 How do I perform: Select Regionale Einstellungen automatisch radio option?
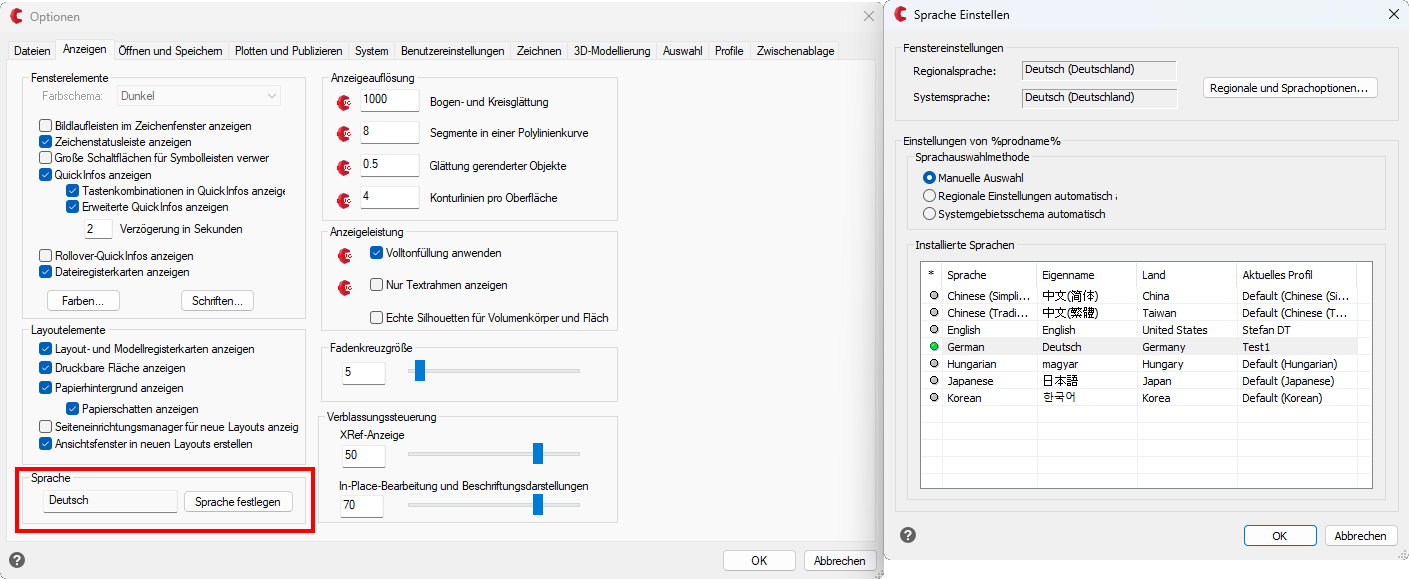[929, 196]
